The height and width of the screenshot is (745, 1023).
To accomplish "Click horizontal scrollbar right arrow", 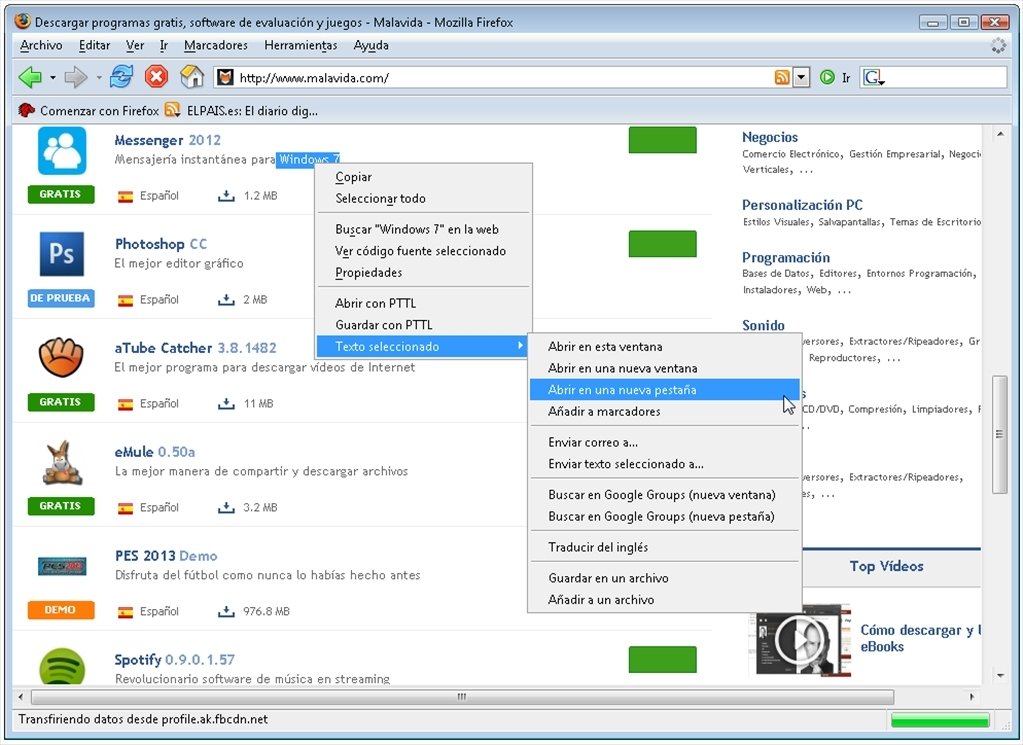I will point(972,697).
